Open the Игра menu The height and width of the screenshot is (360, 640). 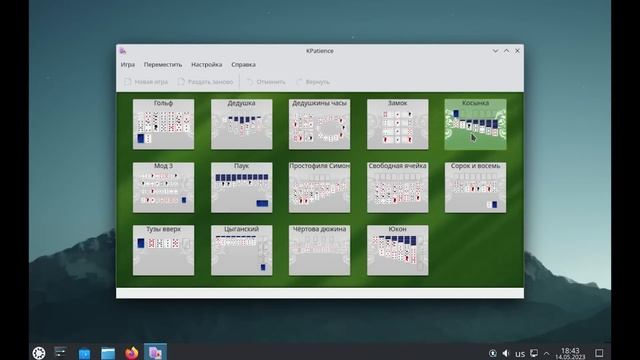point(128,64)
